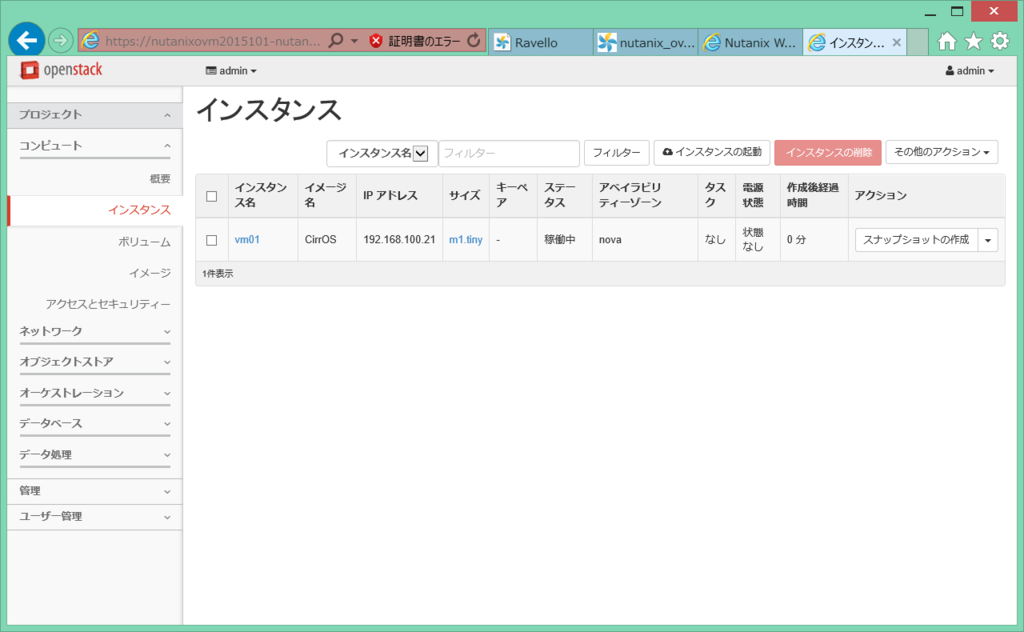Click the red certificate error shield icon

[x=376, y=41]
